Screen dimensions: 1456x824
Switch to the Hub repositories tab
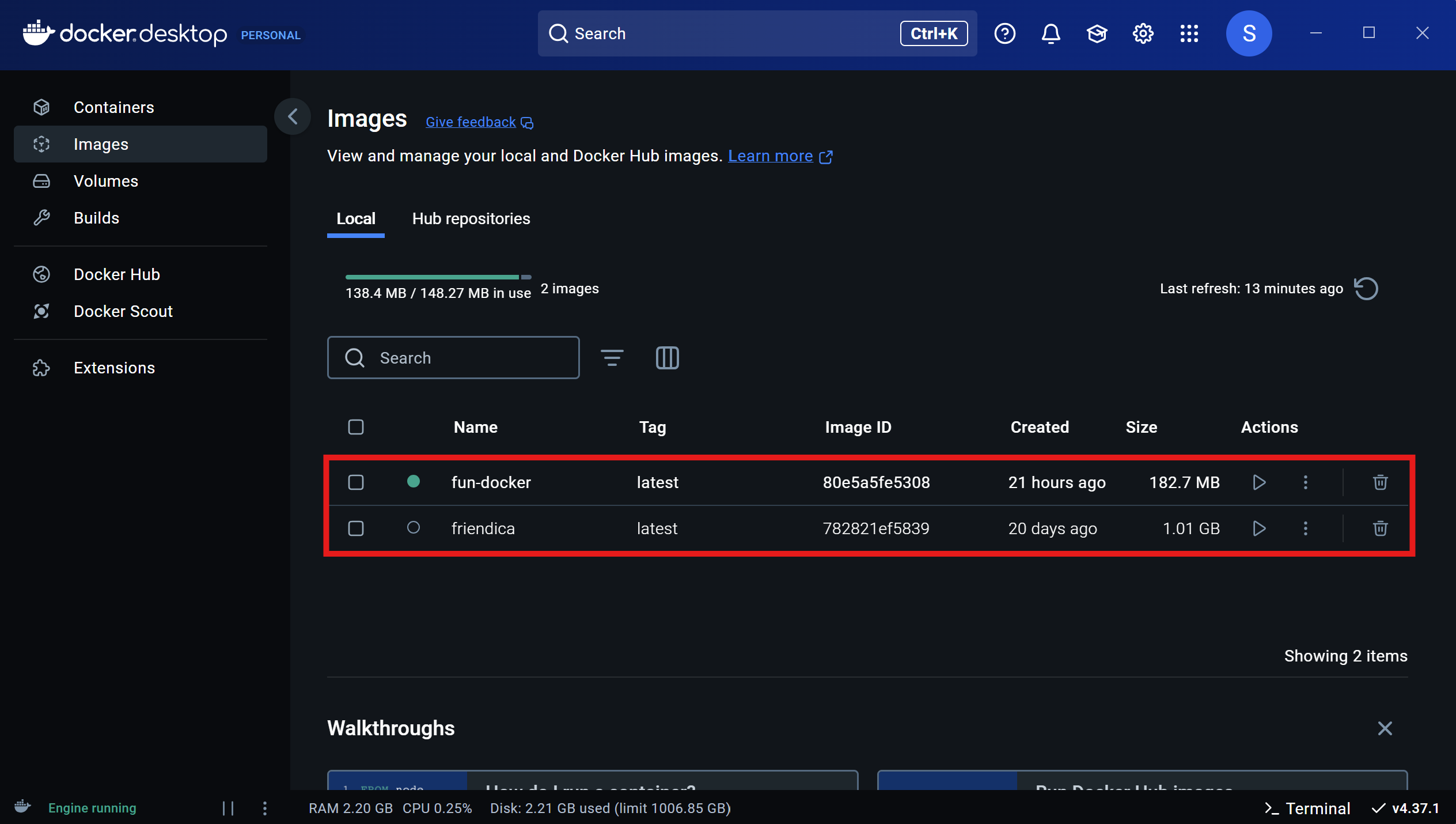(471, 219)
